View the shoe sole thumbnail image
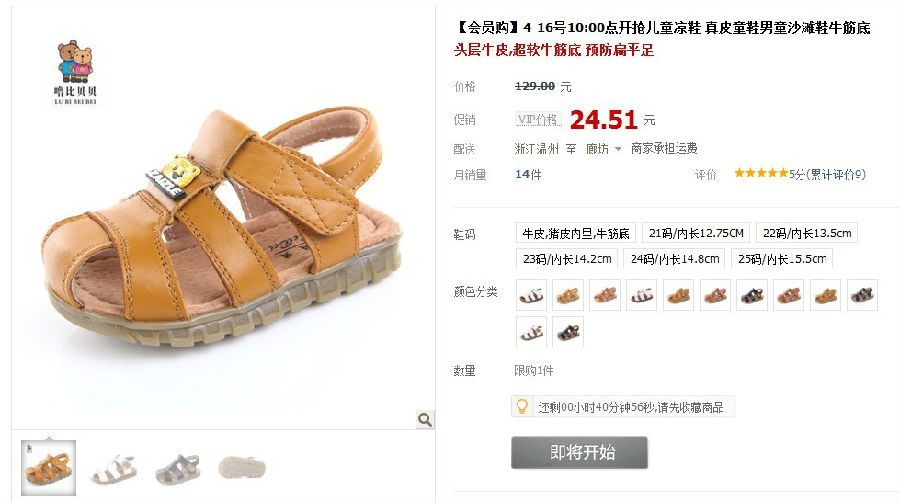The height and width of the screenshot is (503, 900). click(x=242, y=468)
